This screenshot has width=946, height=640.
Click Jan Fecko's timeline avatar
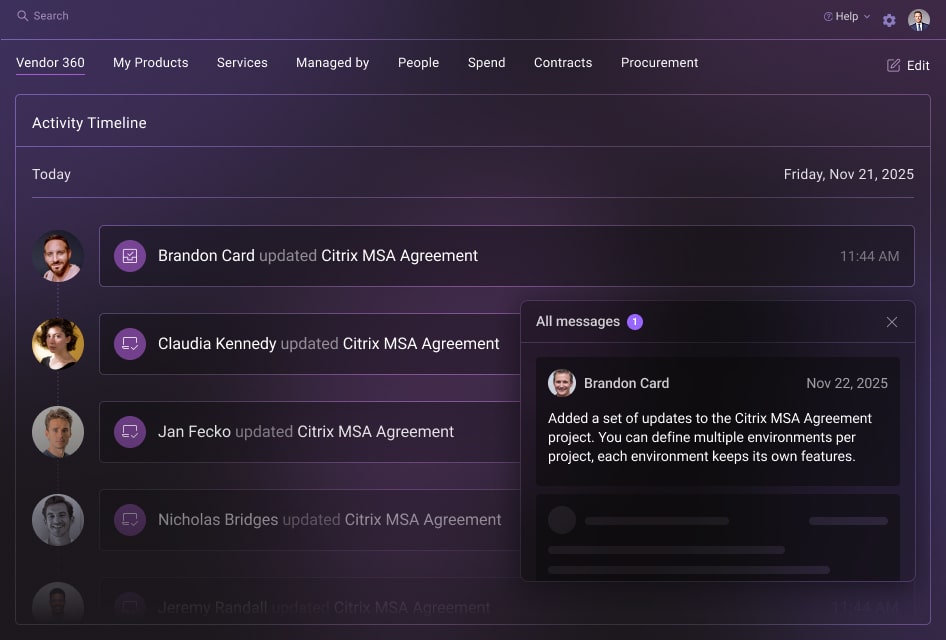(57, 432)
